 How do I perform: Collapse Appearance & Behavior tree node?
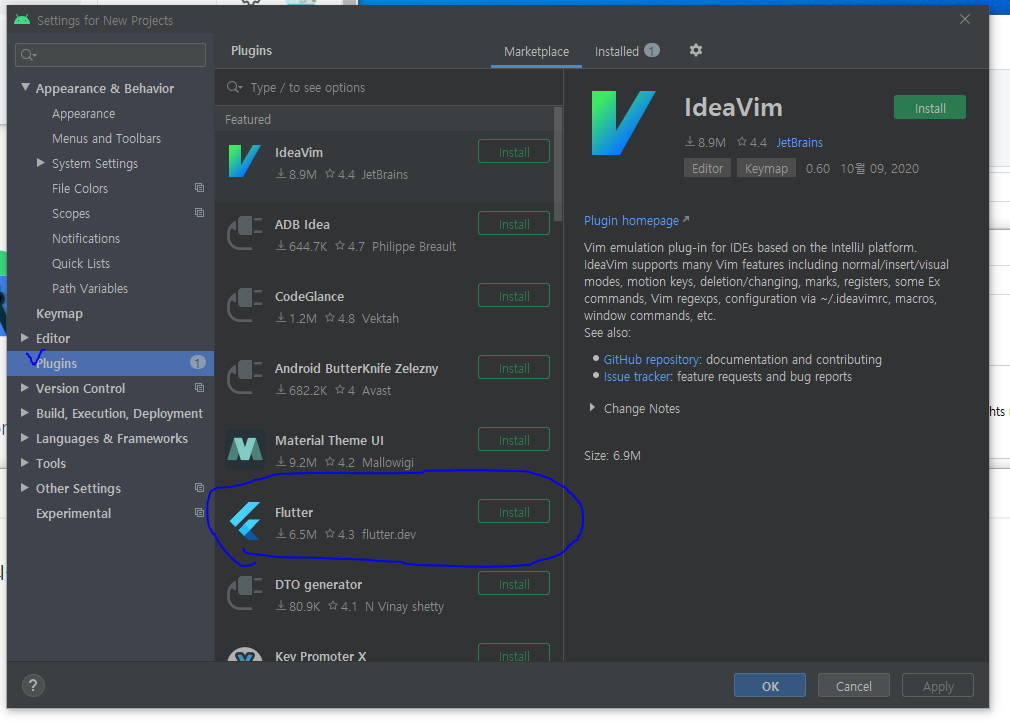[25, 87]
